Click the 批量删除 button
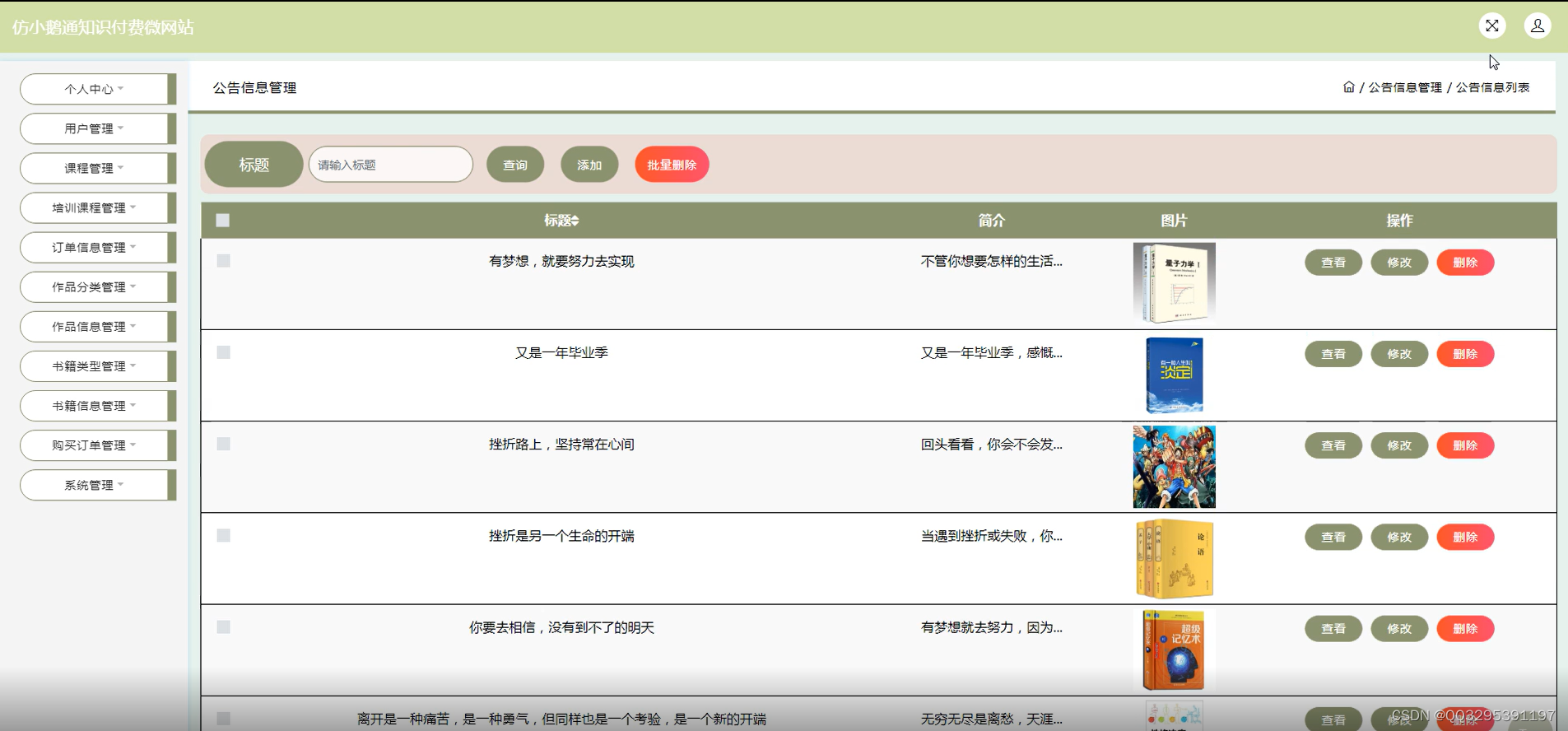Screen dimensions: 1568x731 (x=672, y=165)
